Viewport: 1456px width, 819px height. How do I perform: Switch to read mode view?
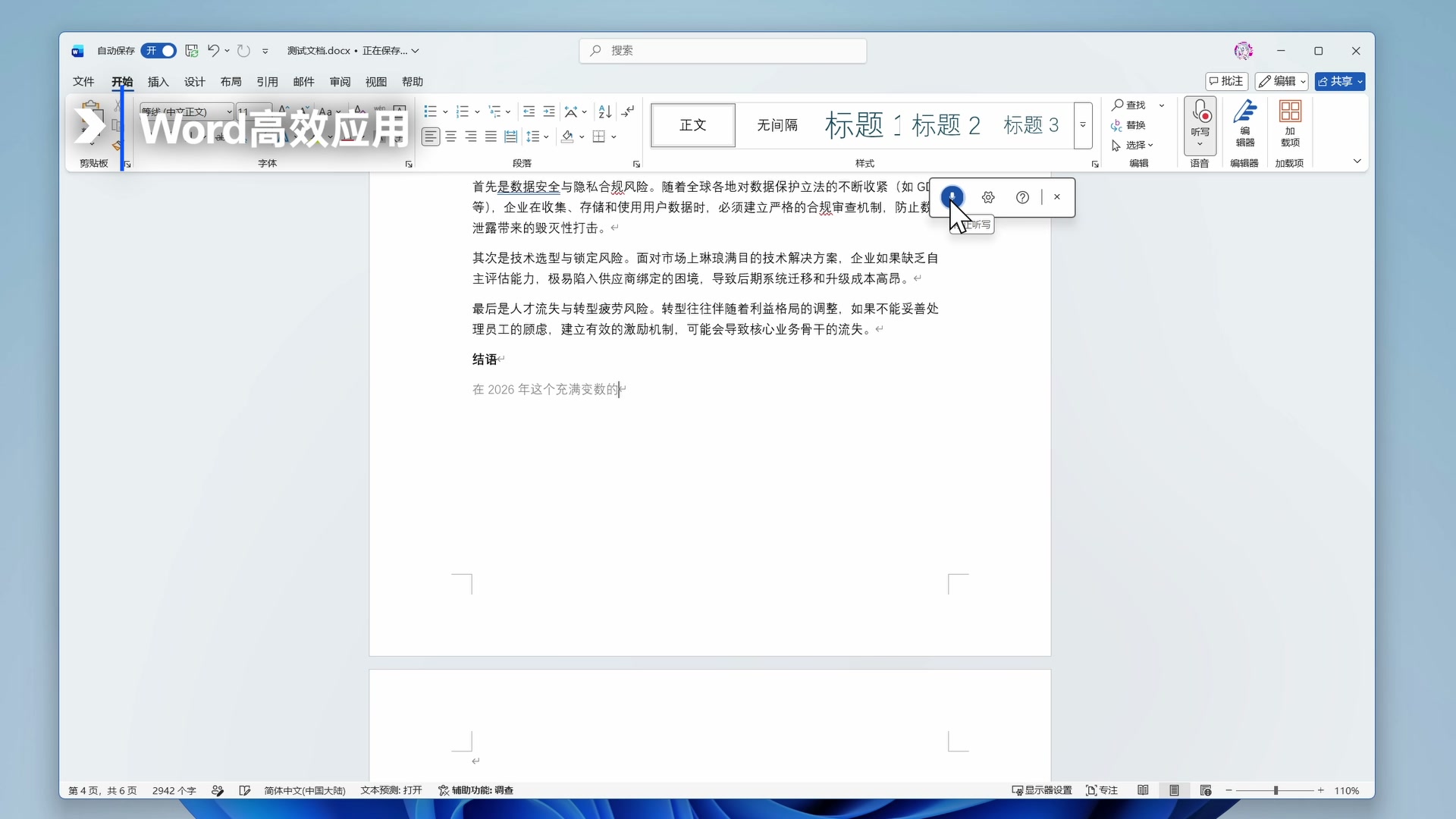coord(1143,790)
